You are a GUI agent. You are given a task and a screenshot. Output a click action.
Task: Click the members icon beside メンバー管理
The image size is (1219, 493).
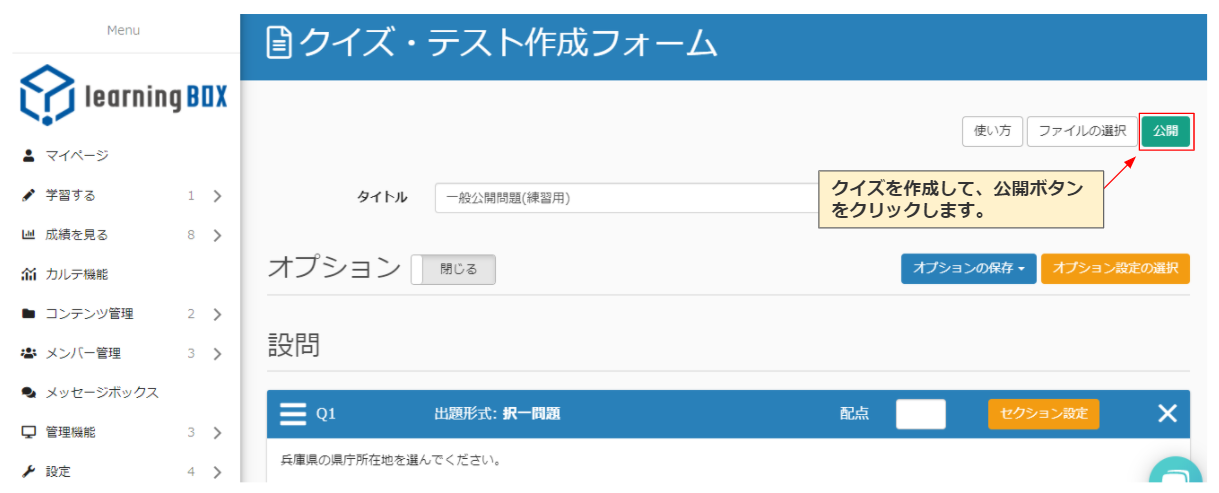point(28,354)
